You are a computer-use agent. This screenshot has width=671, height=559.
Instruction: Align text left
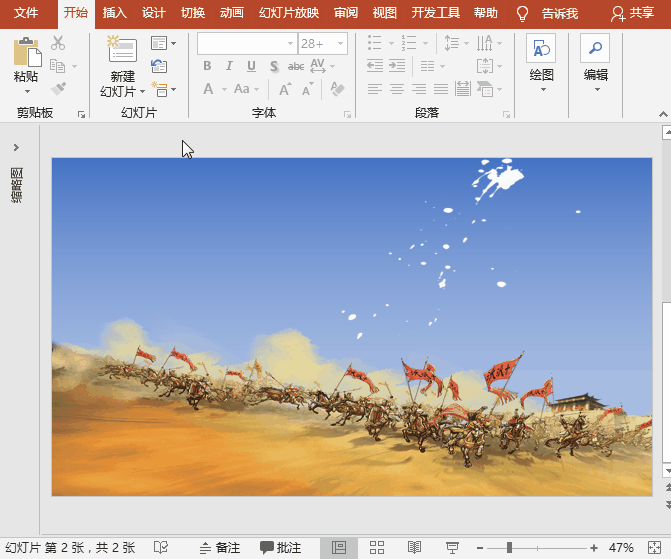coord(374,89)
